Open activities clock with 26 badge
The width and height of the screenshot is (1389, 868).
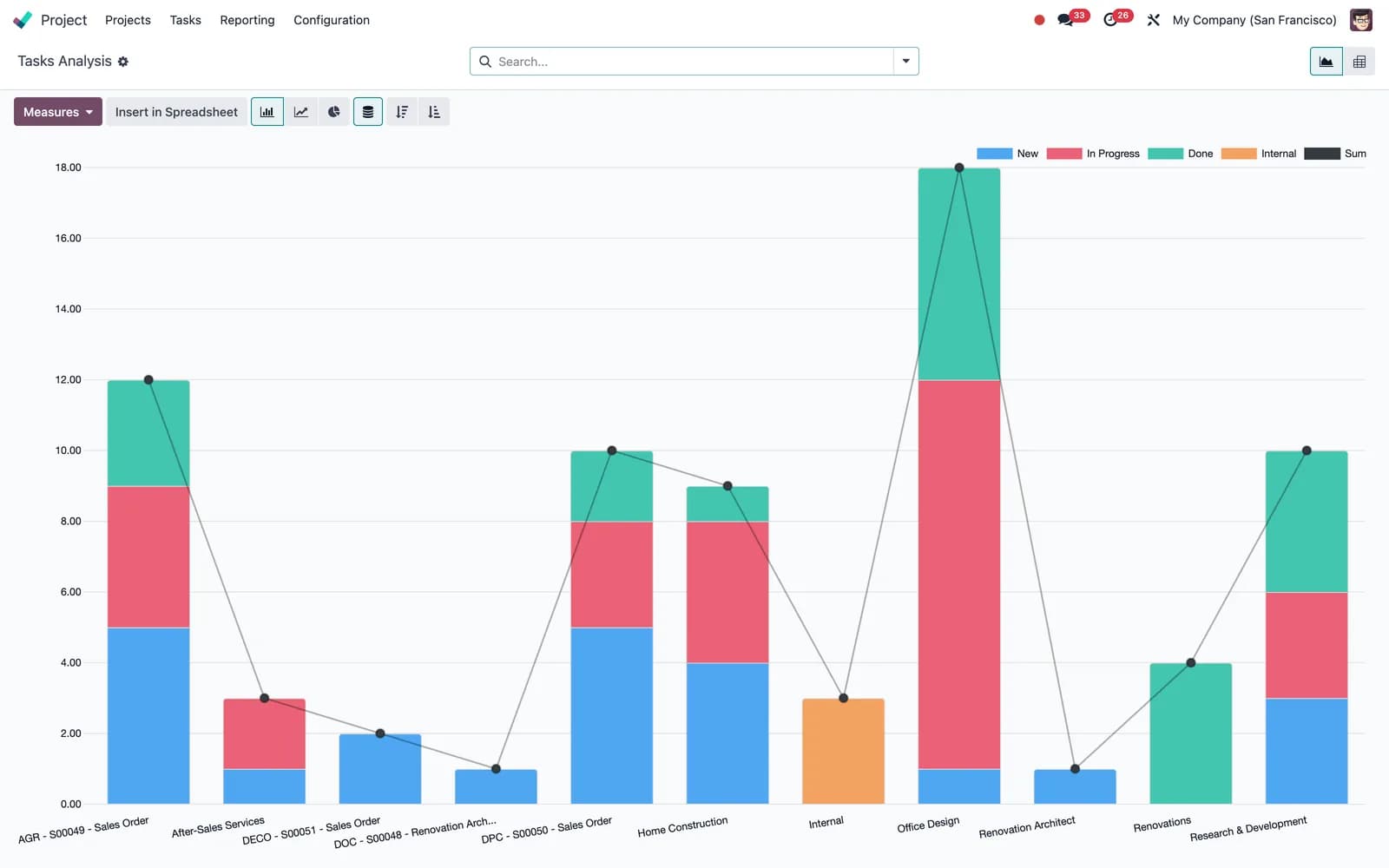pyautogui.click(x=1117, y=19)
